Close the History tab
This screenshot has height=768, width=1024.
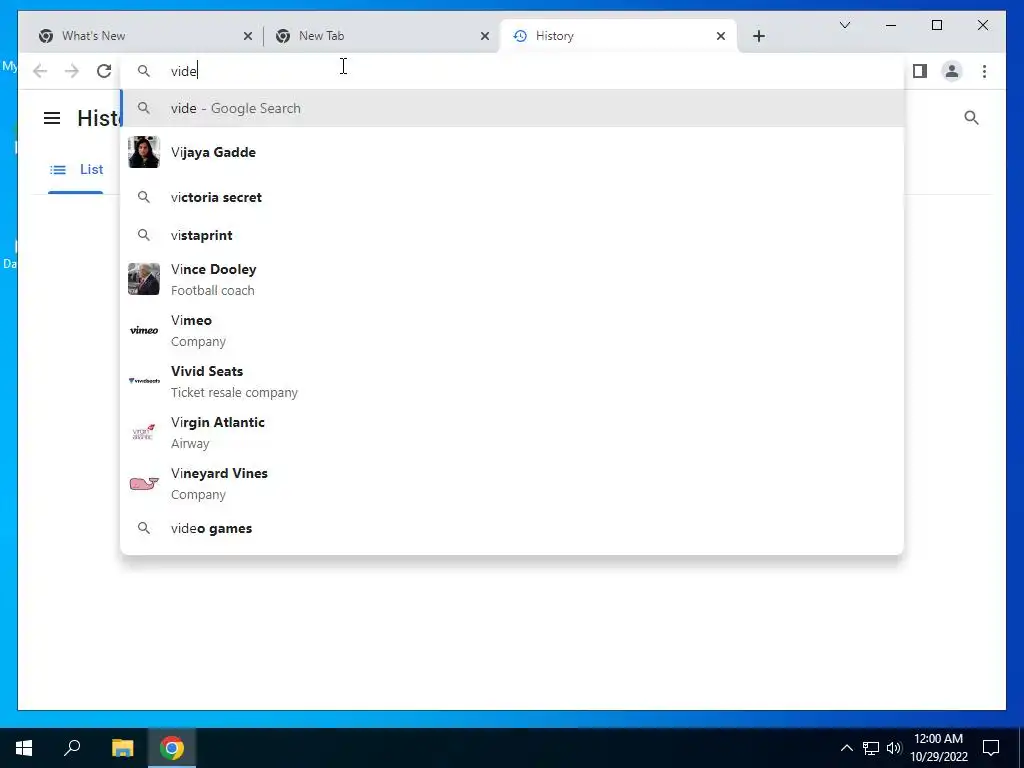[x=720, y=37]
